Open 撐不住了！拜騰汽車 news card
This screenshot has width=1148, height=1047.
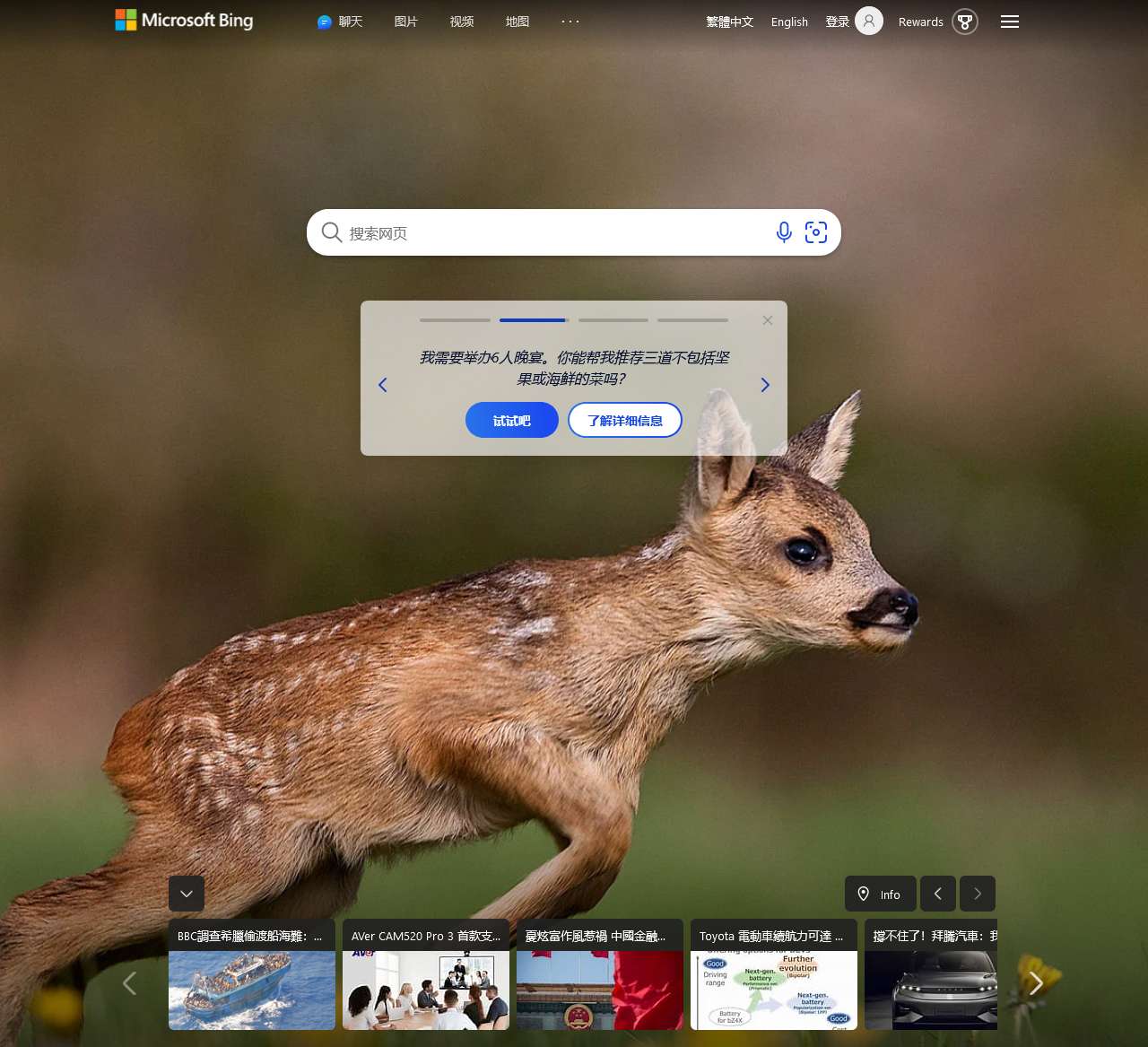click(x=931, y=974)
